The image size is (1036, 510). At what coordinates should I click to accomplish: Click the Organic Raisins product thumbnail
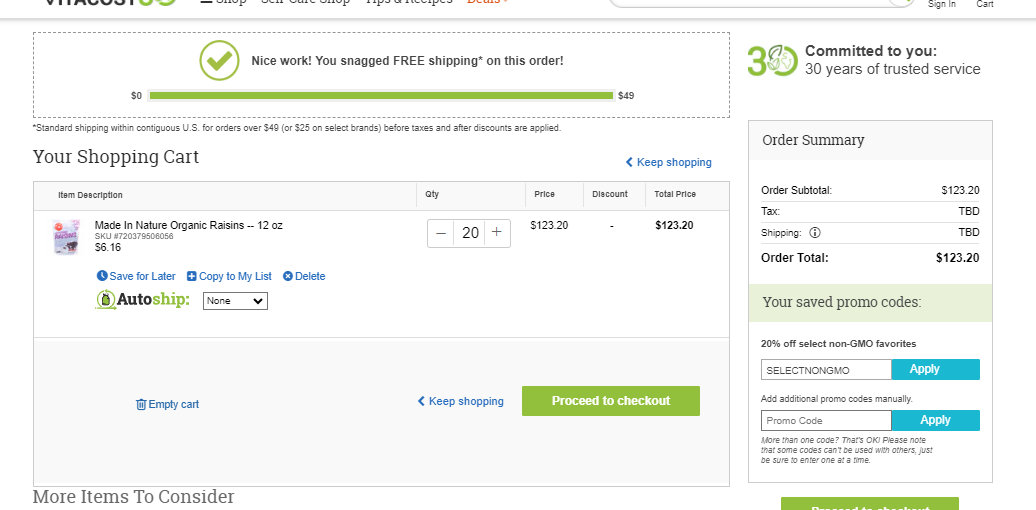pyautogui.click(x=65, y=237)
